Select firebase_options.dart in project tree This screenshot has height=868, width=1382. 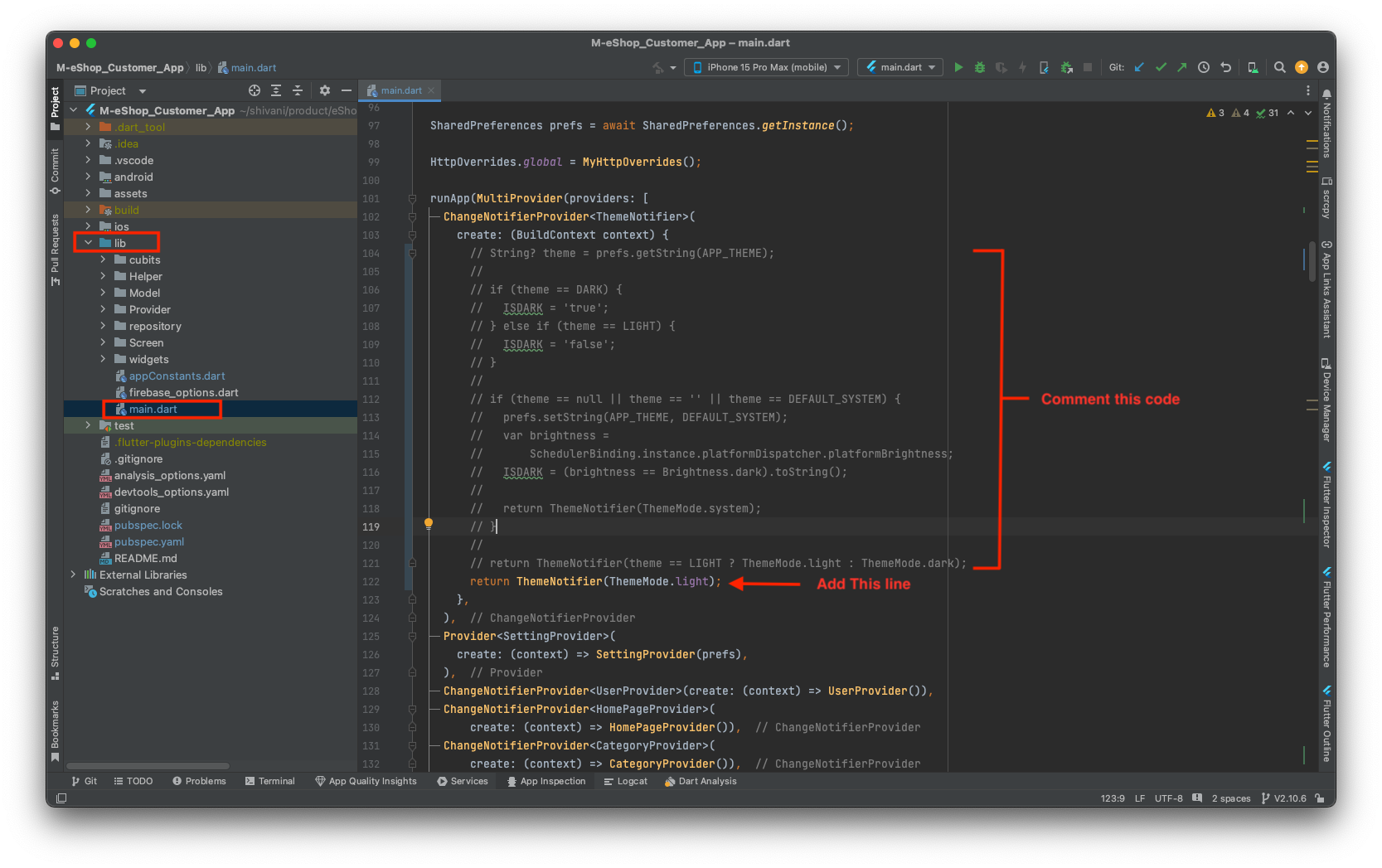coord(183,392)
